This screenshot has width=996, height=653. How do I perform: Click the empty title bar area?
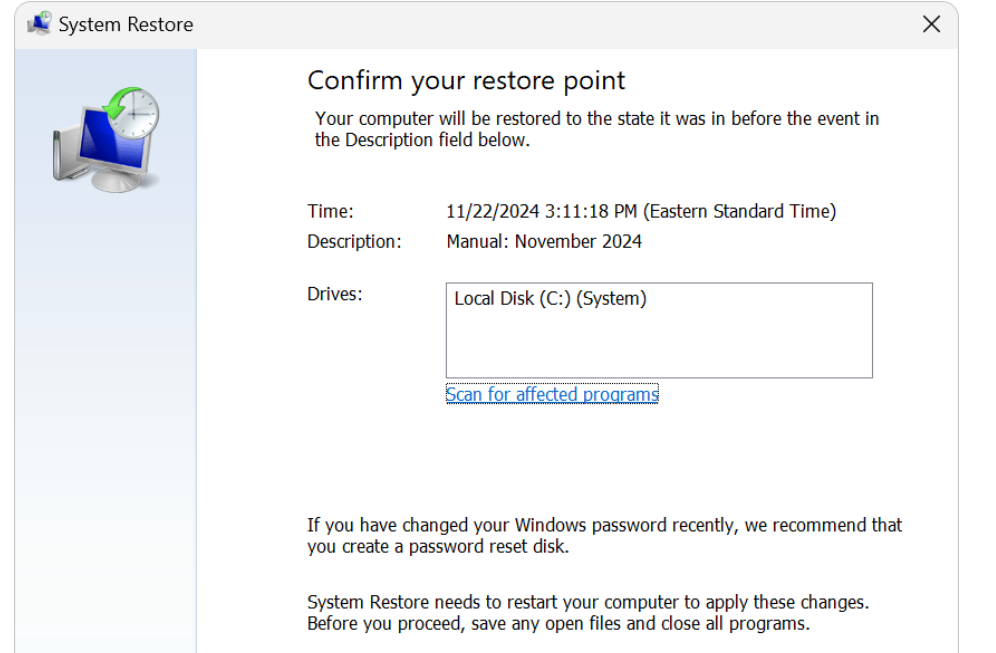[x=550, y=24]
